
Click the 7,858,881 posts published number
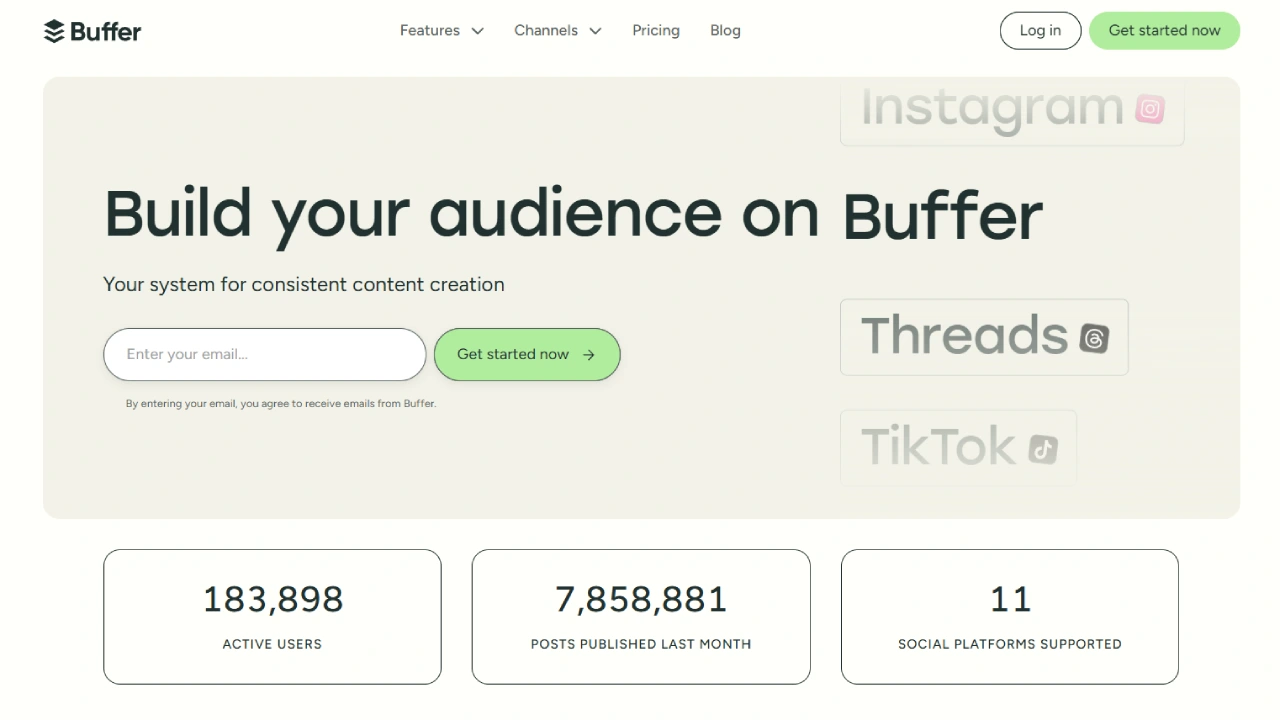pyautogui.click(x=641, y=599)
